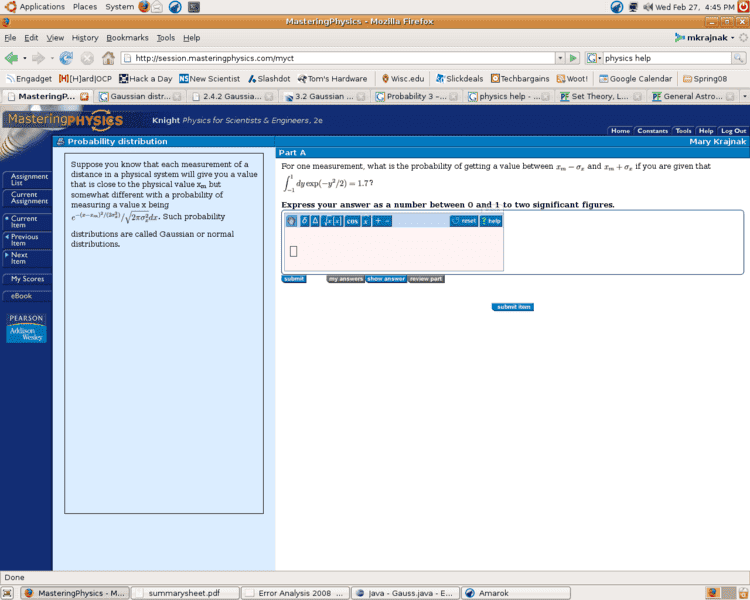The width and height of the screenshot is (750, 600).
Task: Open the Slashdot bookmark
Action: click(x=269, y=79)
